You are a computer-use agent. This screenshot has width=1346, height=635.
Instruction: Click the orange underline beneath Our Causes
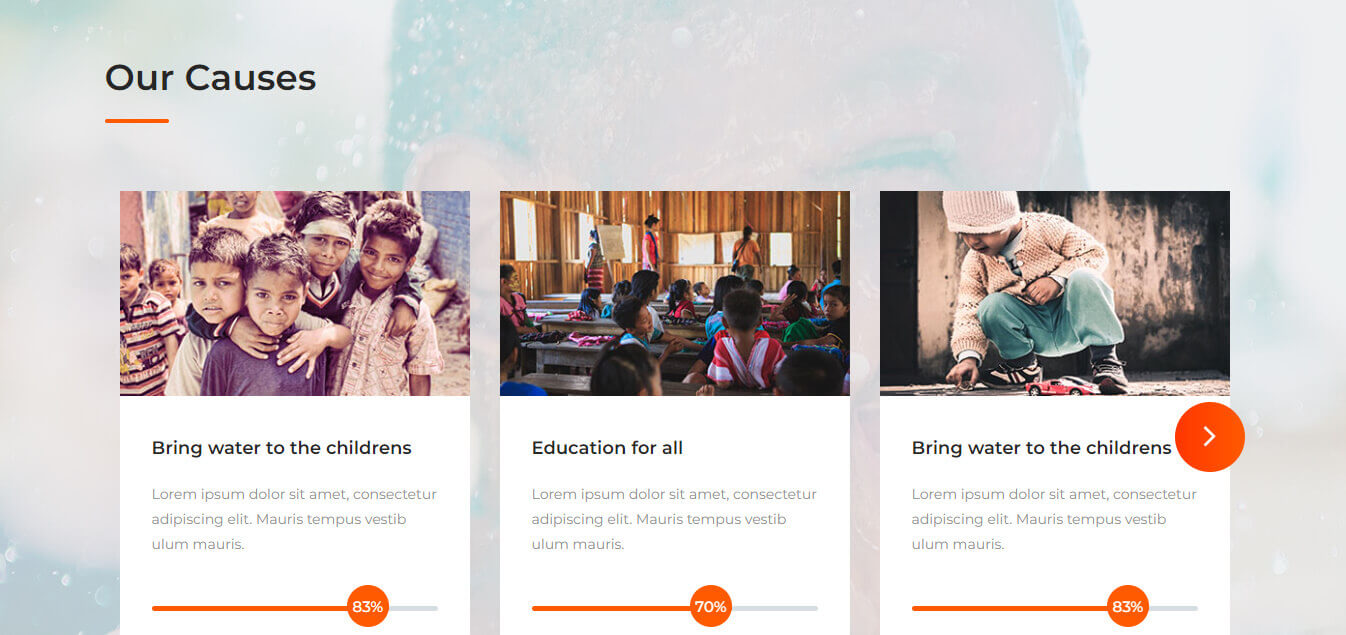(137, 121)
